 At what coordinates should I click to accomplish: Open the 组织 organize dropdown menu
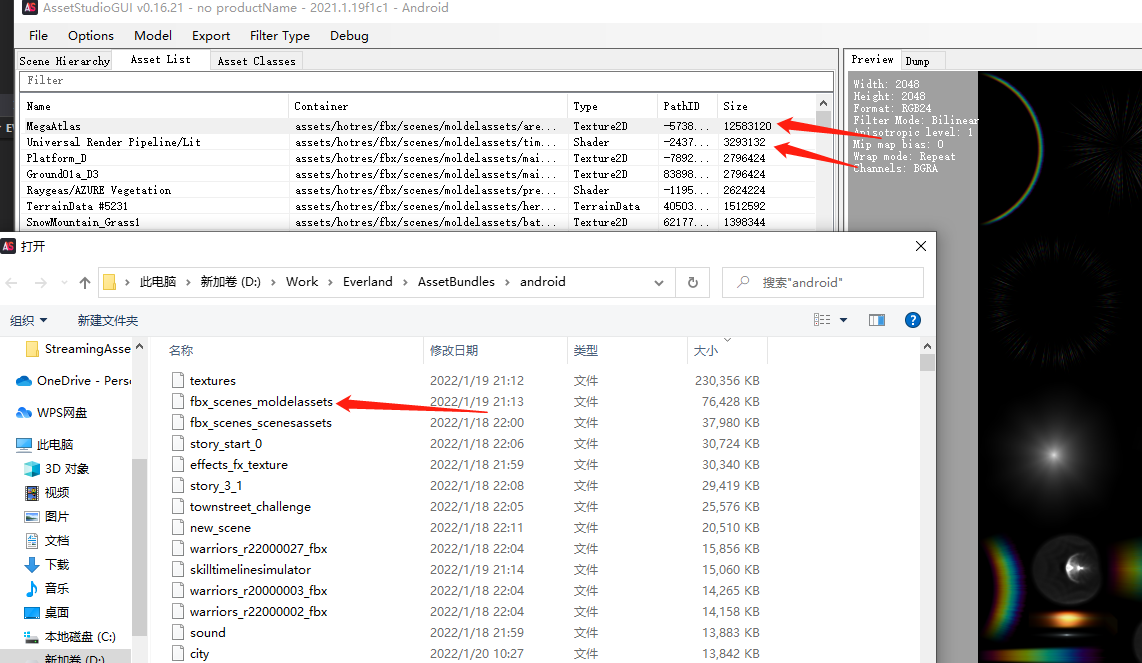(x=29, y=321)
